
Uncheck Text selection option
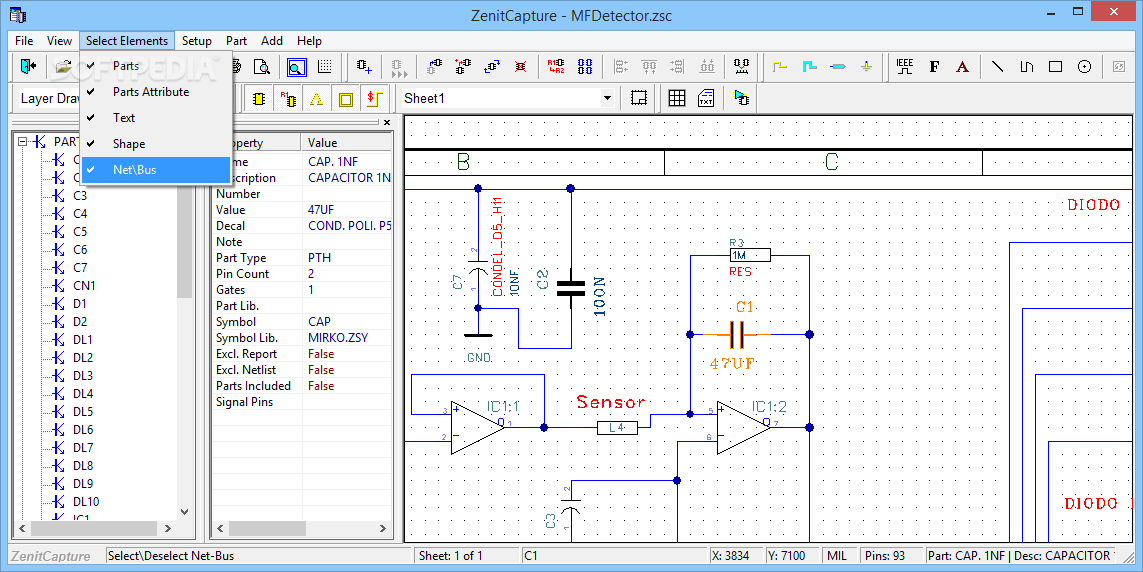(x=156, y=117)
